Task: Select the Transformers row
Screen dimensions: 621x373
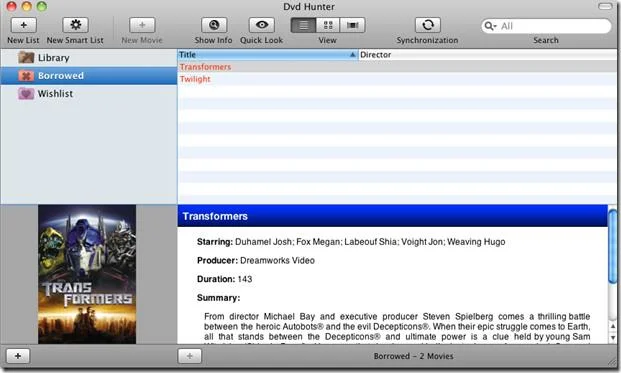Action: pyautogui.click(x=397, y=67)
